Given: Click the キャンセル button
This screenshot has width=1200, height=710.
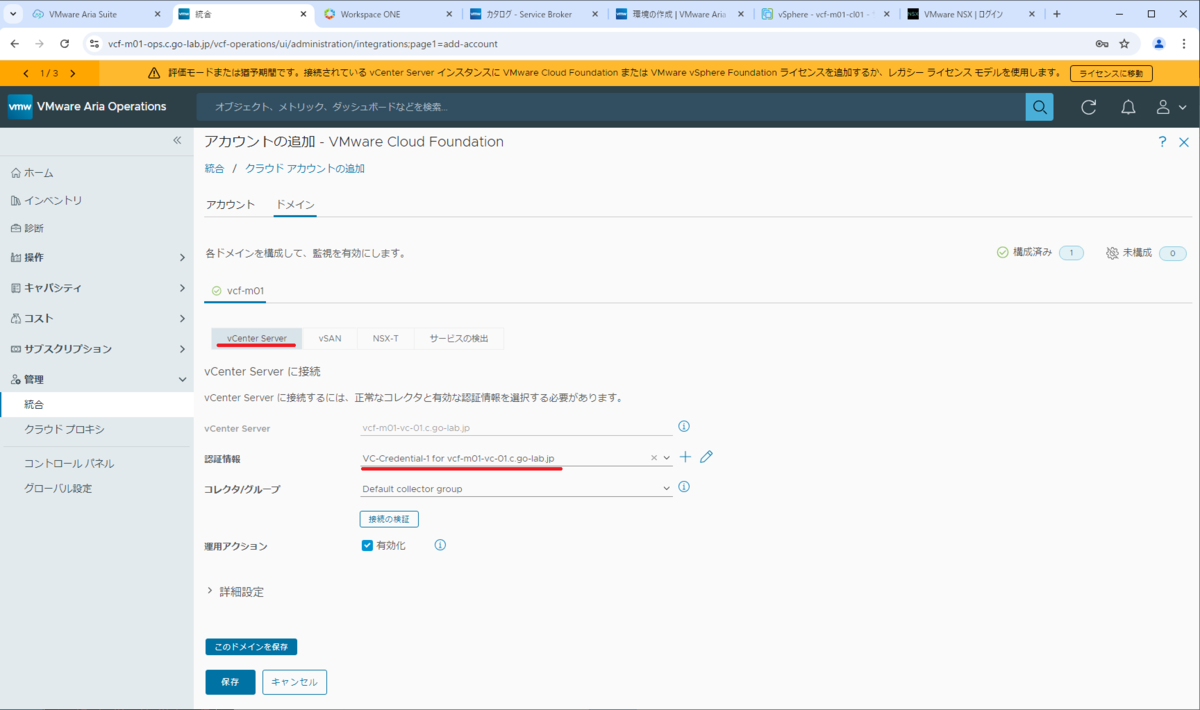Looking at the screenshot, I should click(x=294, y=682).
